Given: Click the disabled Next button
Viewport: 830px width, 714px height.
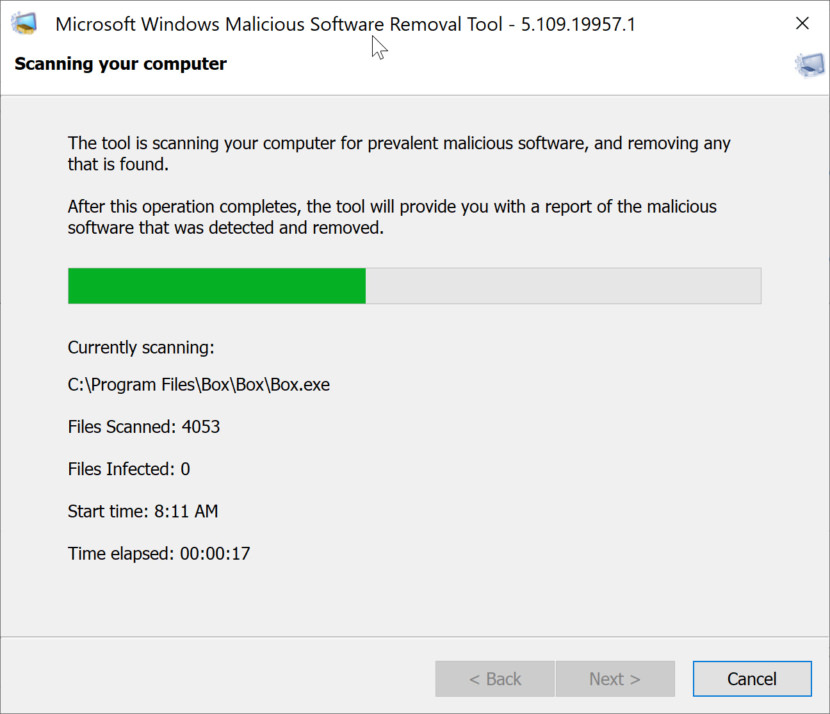Looking at the screenshot, I should (615, 678).
